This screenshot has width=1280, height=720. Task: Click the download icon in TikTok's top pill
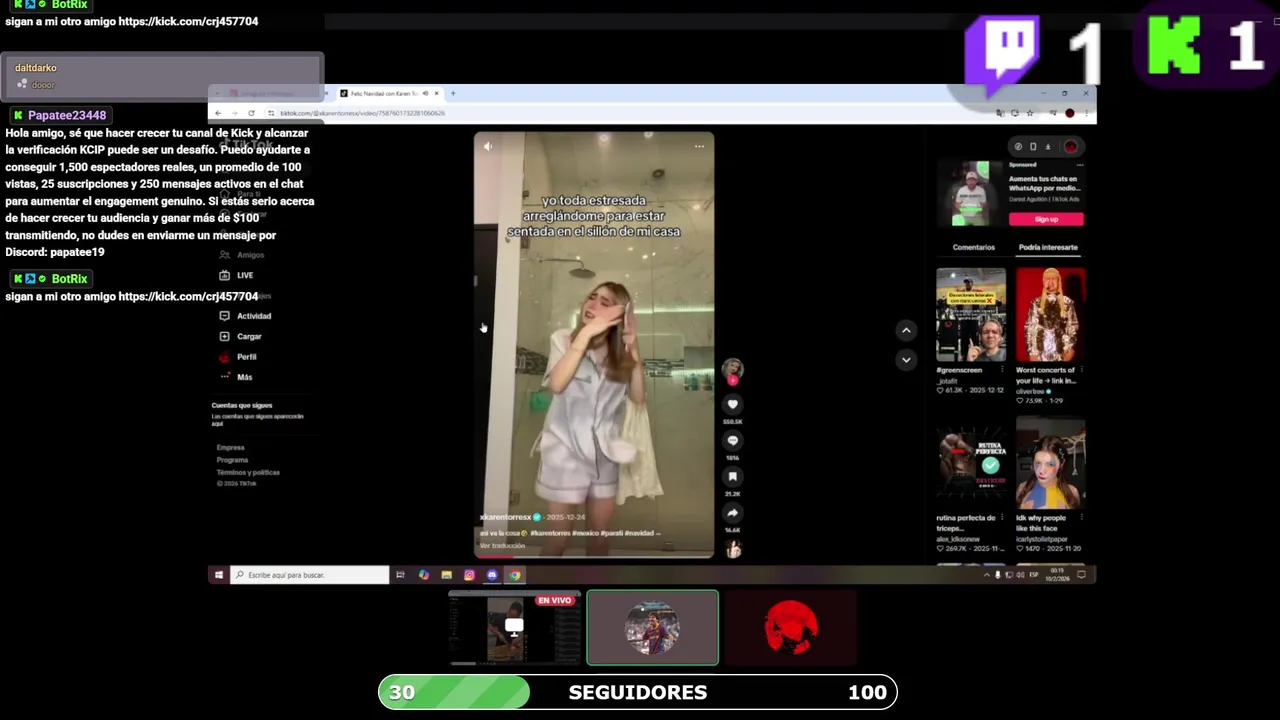(1047, 147)
